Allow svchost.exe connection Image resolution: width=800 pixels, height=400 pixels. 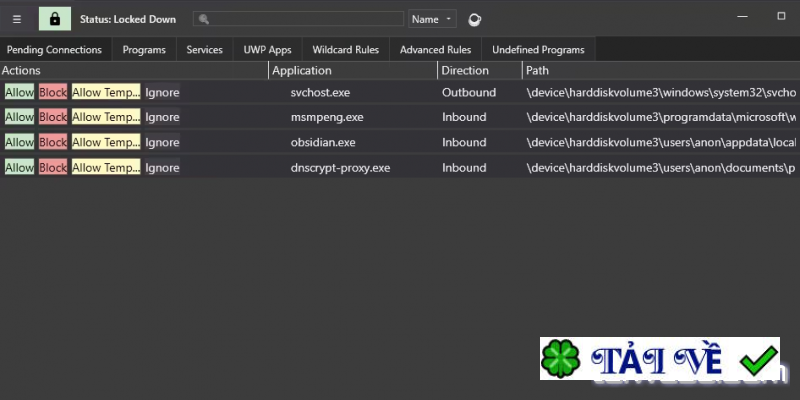[19, 92]
